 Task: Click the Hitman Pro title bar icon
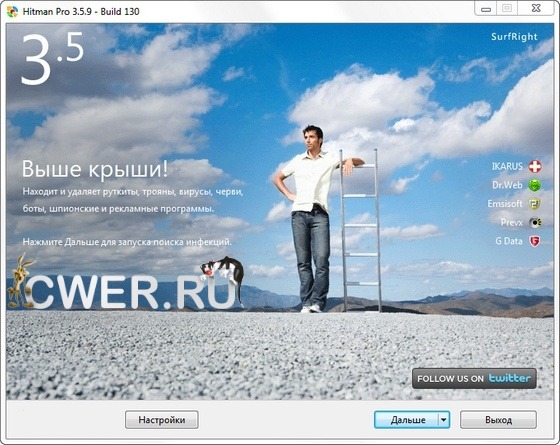point(12,11)
